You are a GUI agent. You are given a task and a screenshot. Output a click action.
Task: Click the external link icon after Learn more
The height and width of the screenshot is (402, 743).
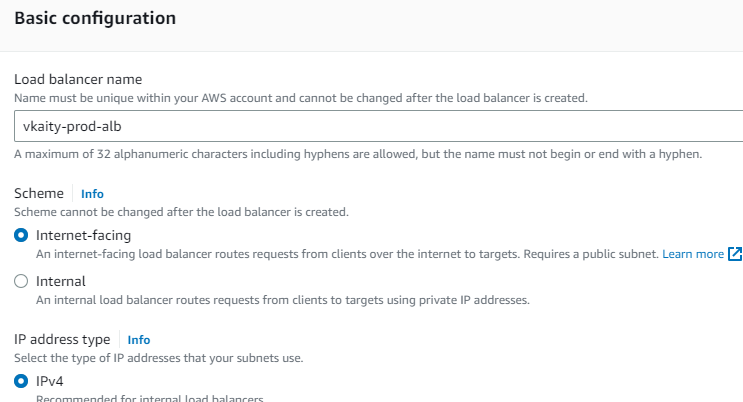pyautogui.click(x=735, y=254)
